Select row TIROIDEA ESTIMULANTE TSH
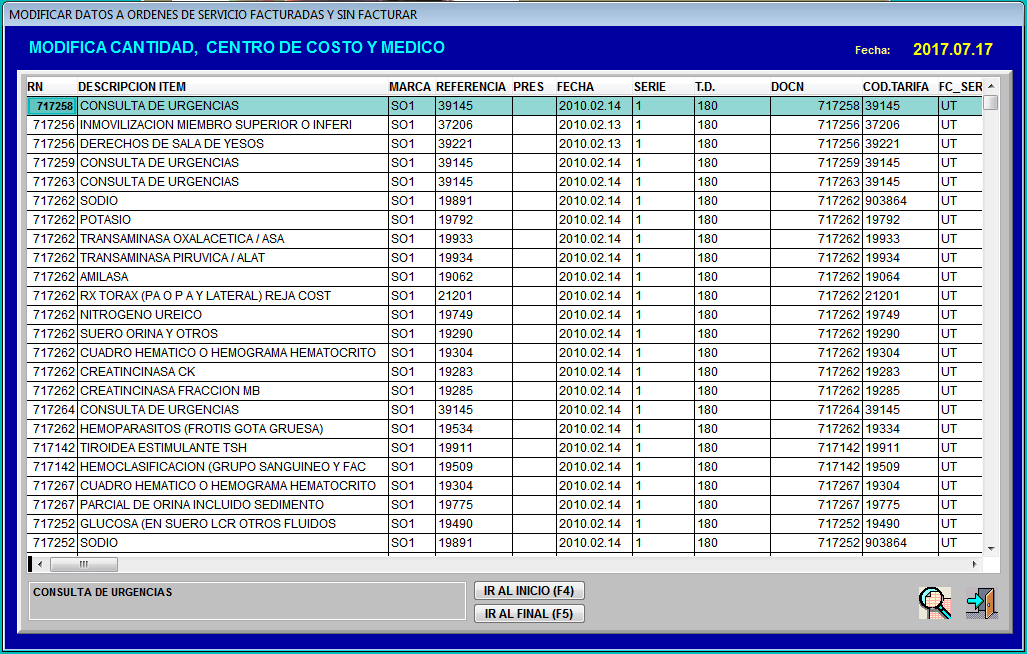1027x654 pixels. pos(504,448)
